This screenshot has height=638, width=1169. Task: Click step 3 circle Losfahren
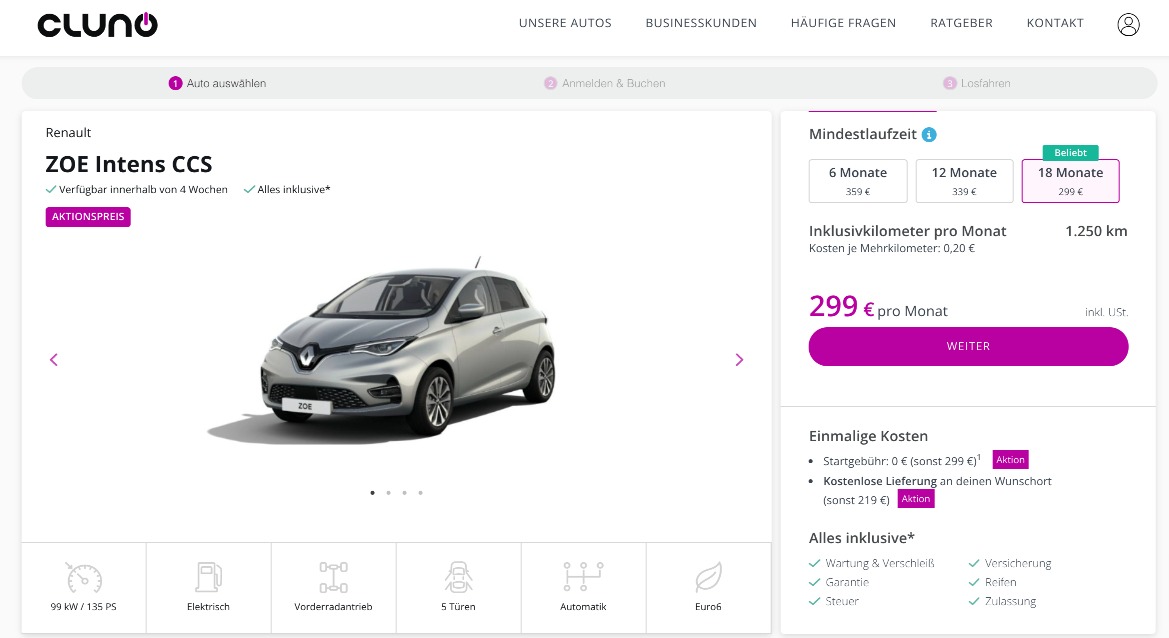point(950,83)
